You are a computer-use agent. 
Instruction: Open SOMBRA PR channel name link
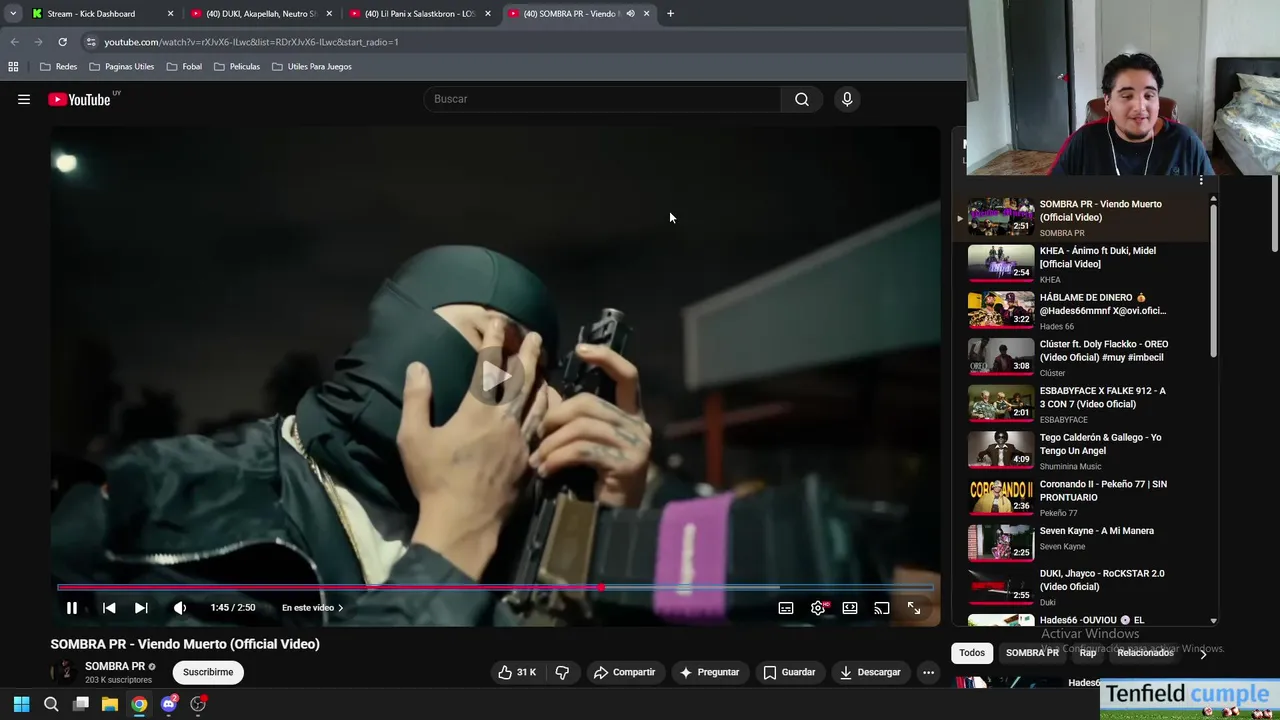pyautogui.click(x=115, y=666)
